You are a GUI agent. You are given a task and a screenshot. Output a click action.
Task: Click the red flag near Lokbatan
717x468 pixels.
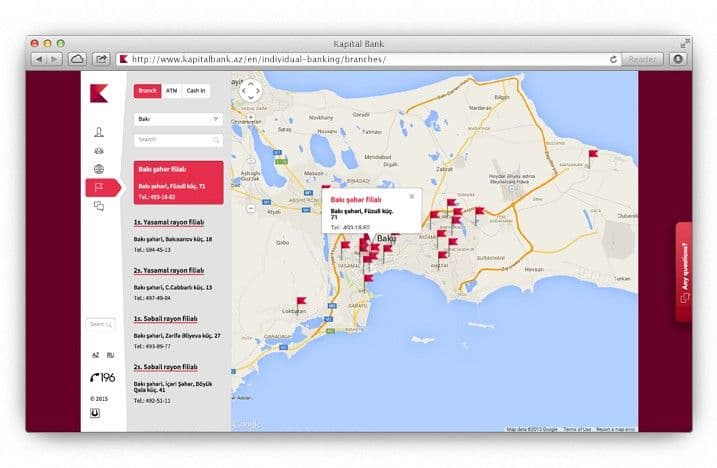(301, 302)
